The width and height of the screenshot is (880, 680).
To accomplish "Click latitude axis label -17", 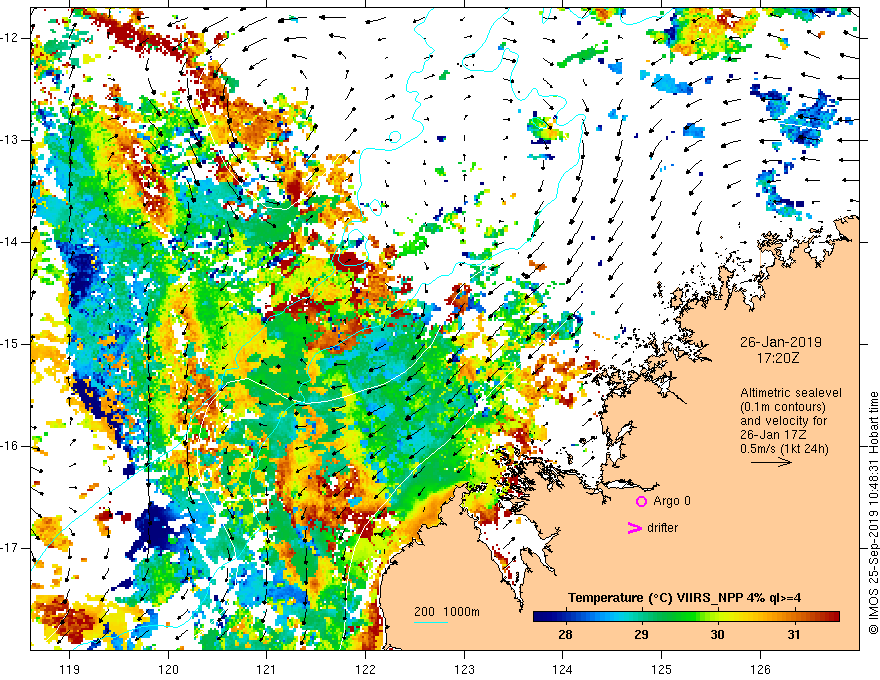I will point(11,548).
